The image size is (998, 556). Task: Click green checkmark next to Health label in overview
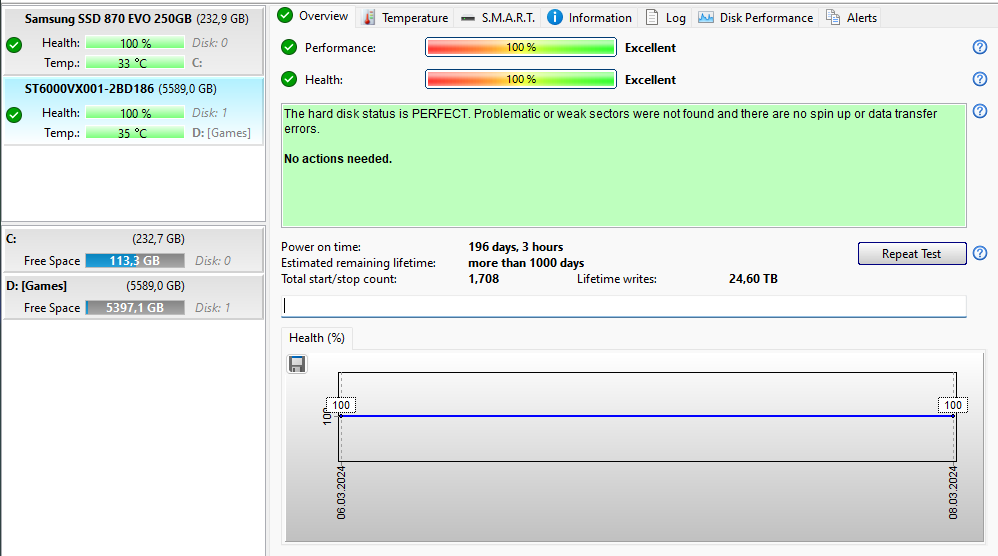(x=289, y=79)
